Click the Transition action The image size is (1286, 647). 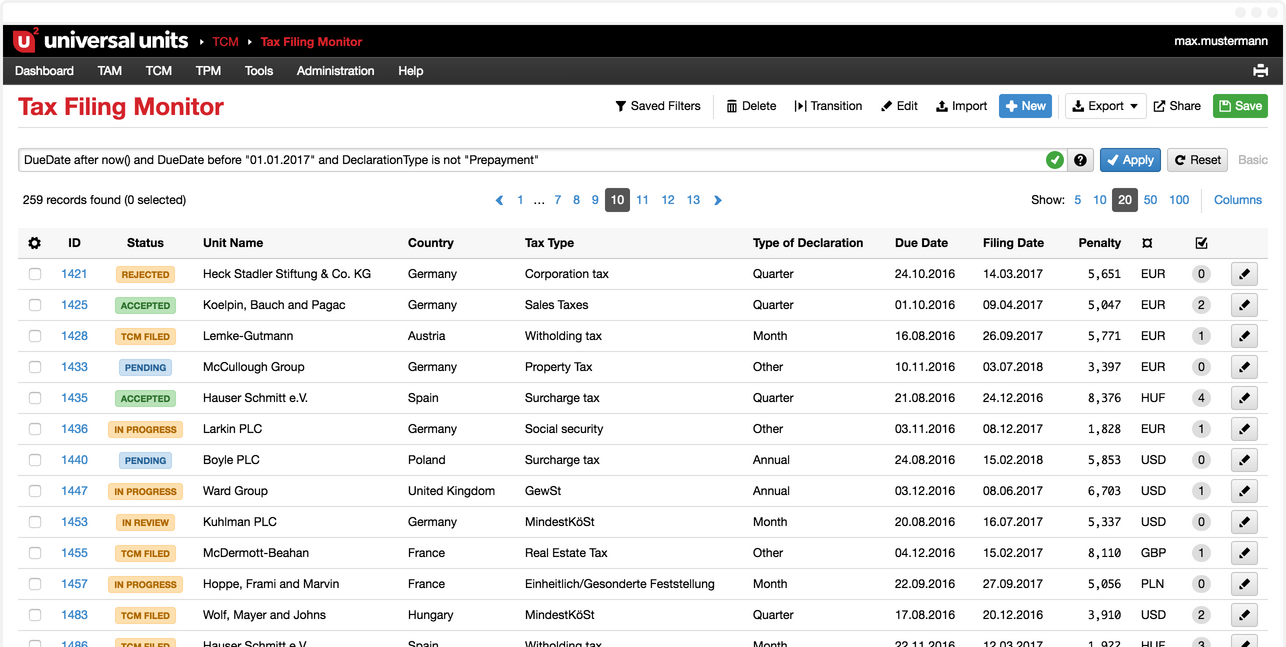[828, 105]
